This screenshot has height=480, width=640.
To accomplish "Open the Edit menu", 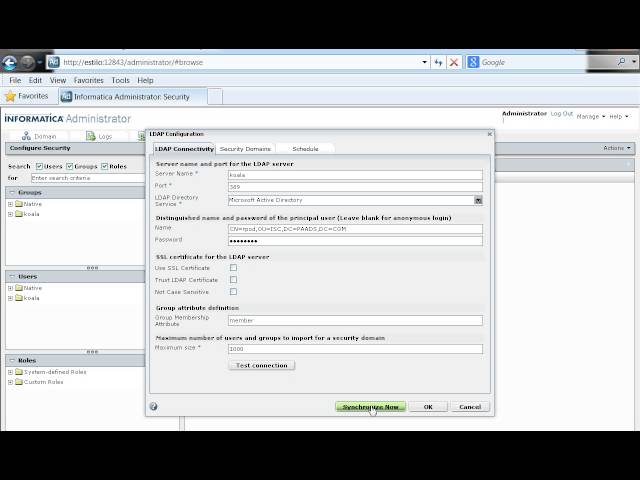I will click(35, 80).
